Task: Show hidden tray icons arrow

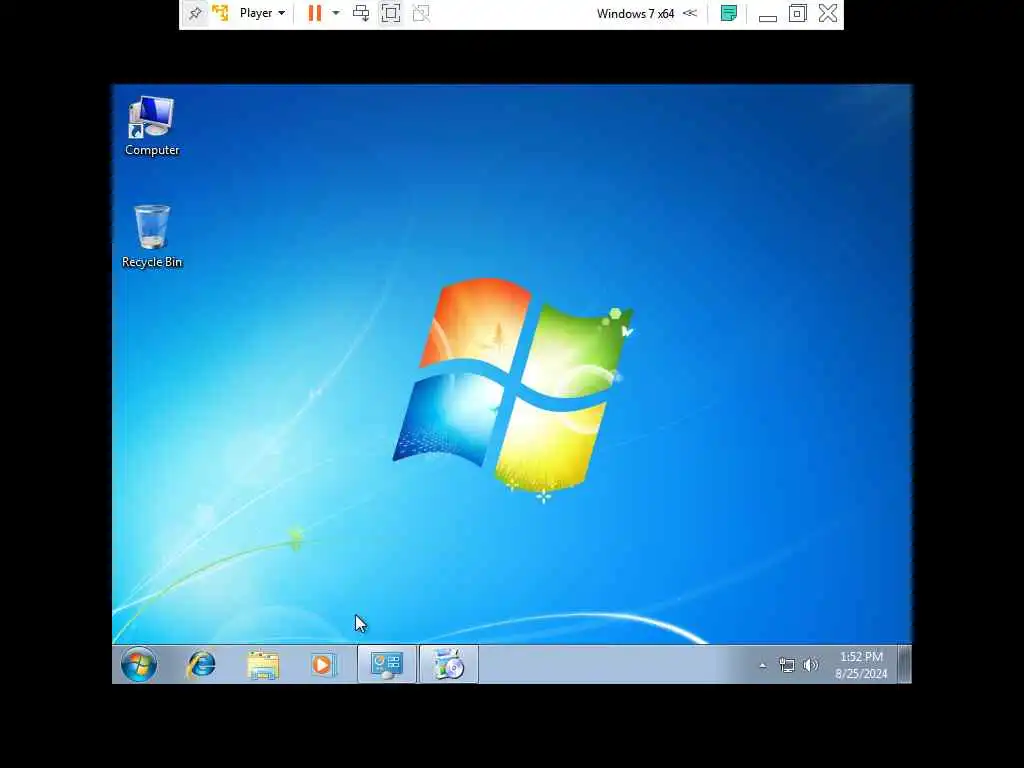Action: coord(762,665)
